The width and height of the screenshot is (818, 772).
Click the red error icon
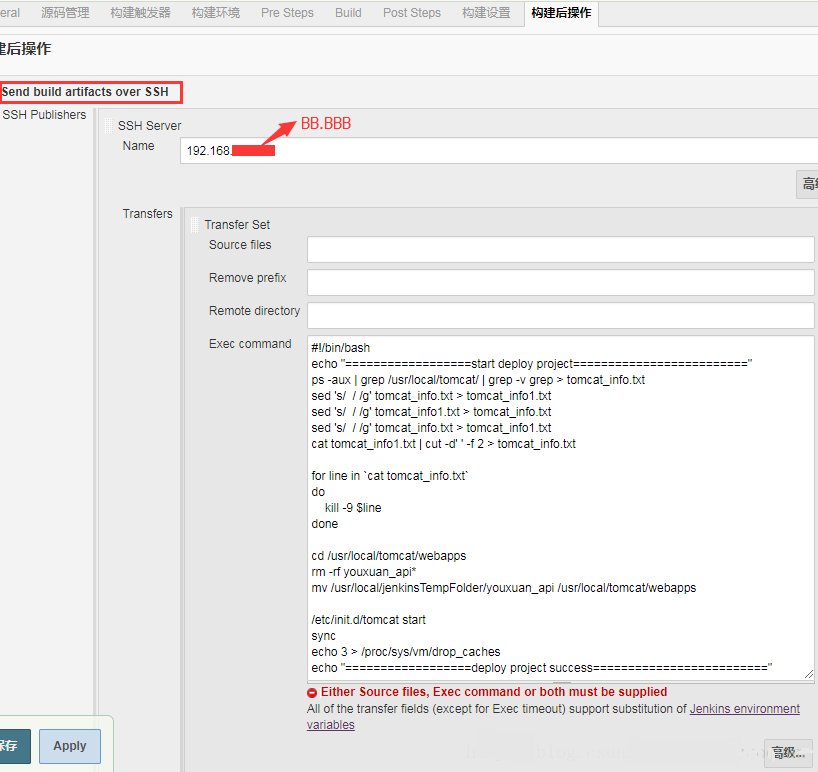[312, 693]
